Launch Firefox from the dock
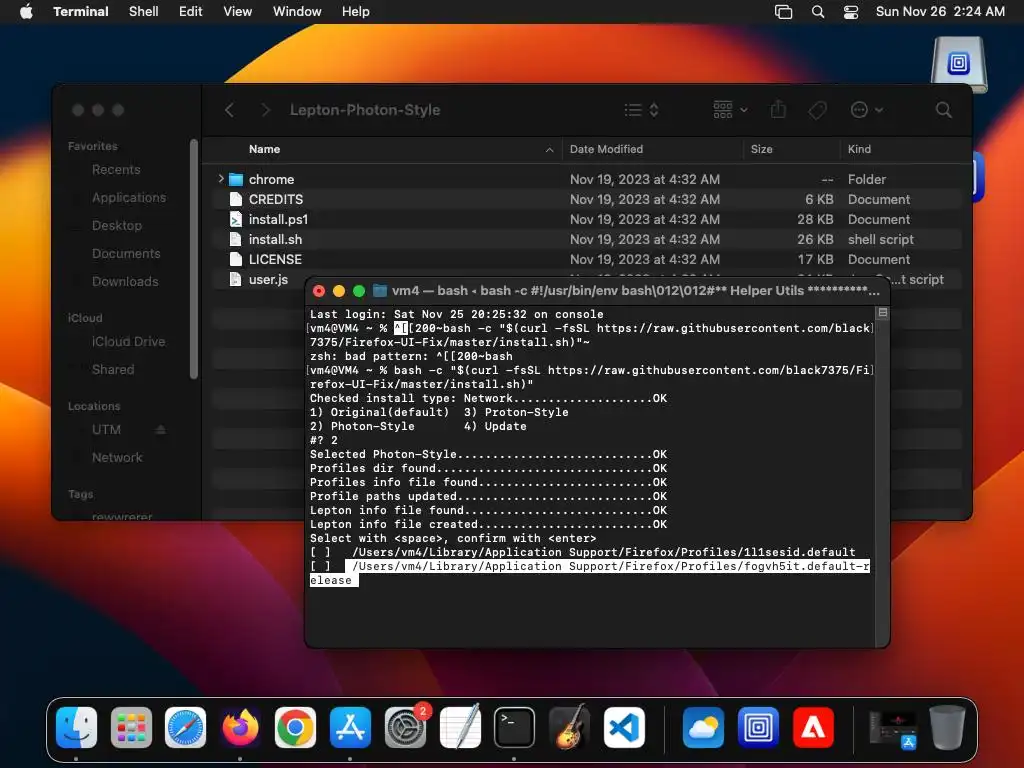 pos(240,728)
